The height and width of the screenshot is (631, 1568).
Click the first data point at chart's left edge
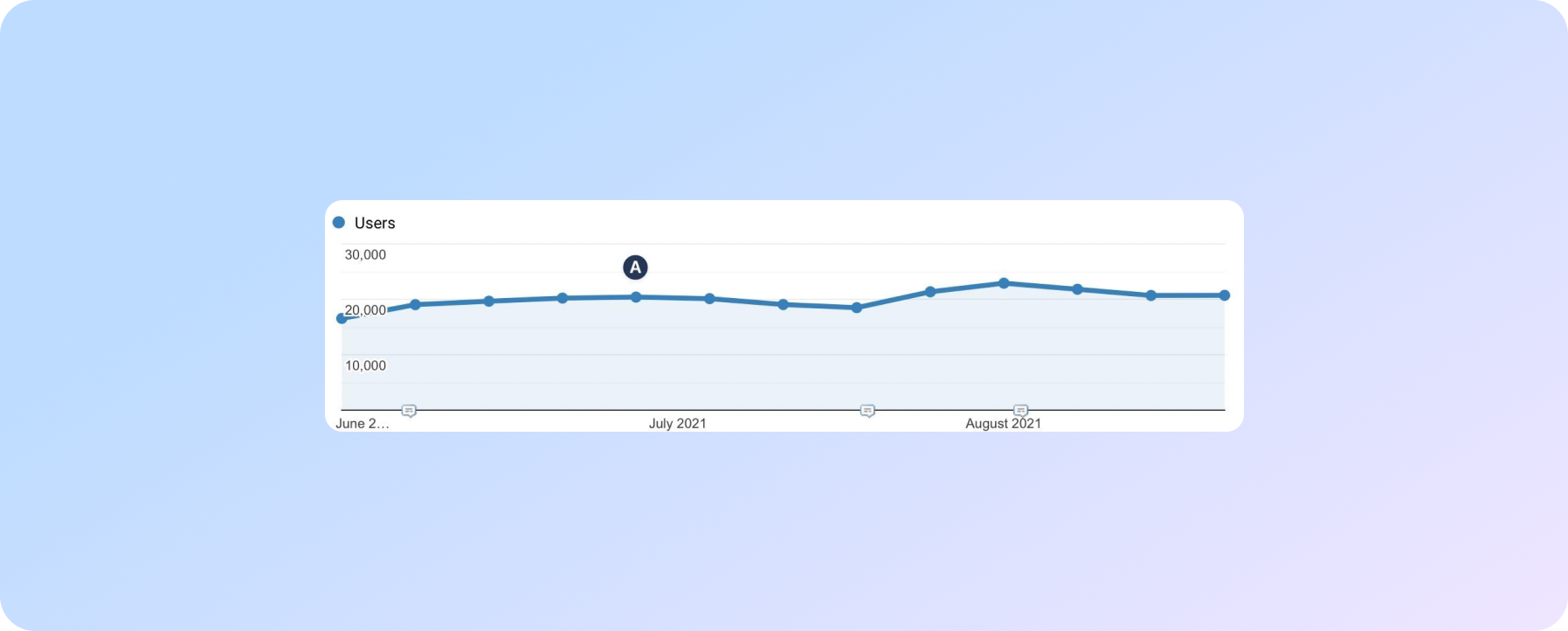tap(342, 318)
